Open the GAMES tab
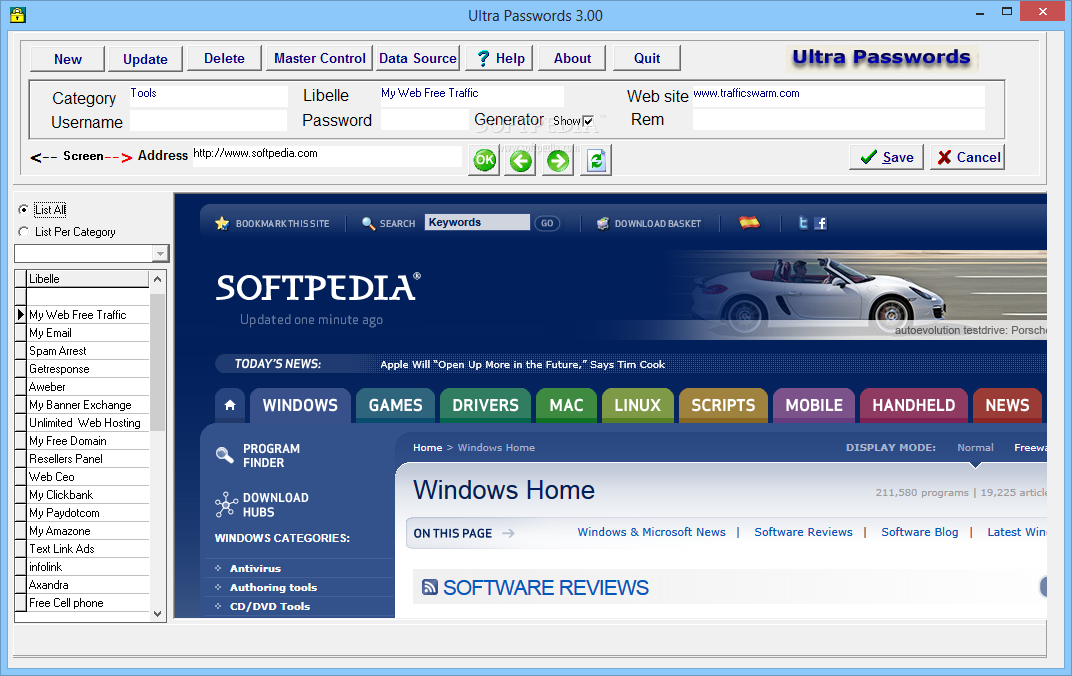Viewport: 1072px width, 676px height. [395, 405]
